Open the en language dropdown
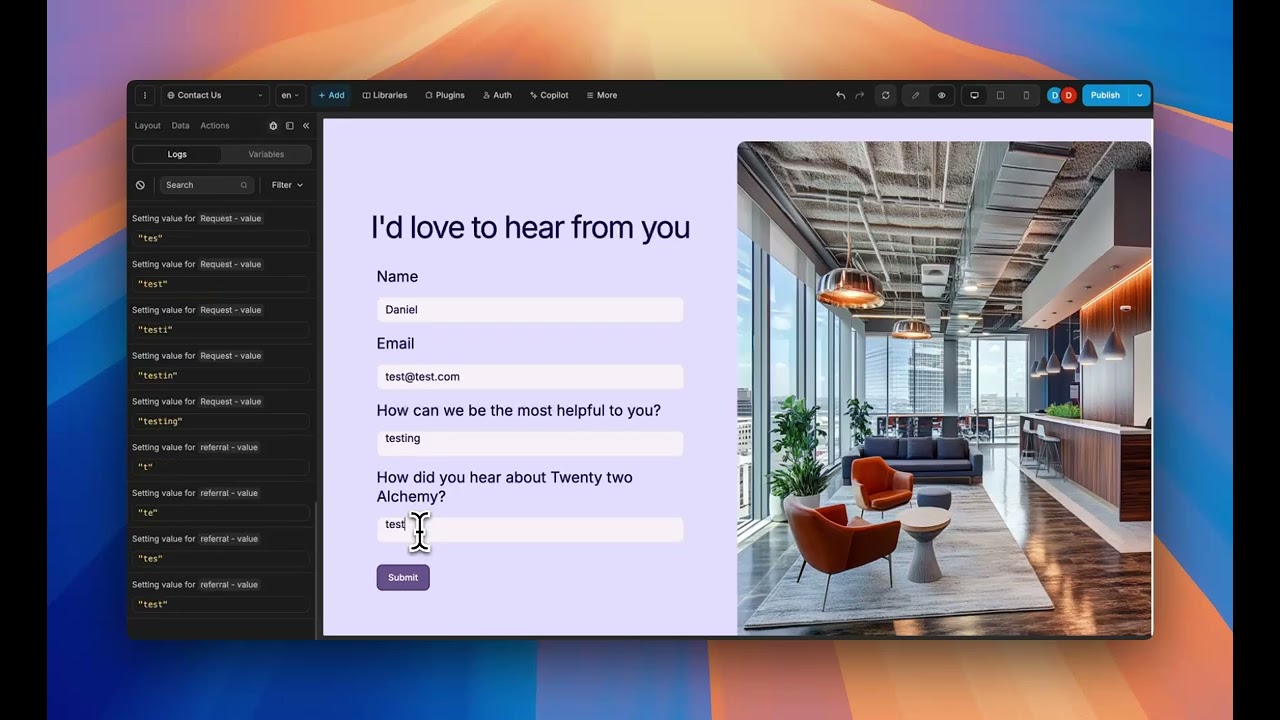Screen dimensions: 1280x720 coord(290,95)
